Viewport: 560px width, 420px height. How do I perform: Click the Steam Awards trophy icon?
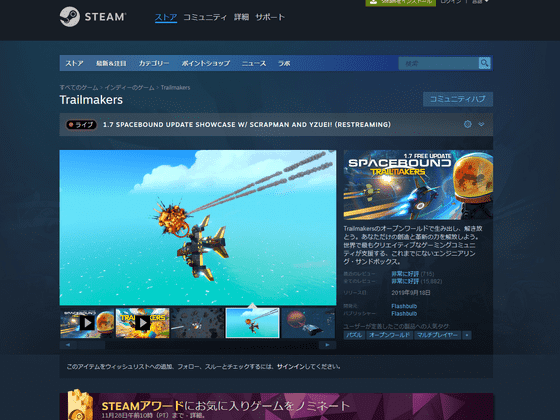coord(80,405)
